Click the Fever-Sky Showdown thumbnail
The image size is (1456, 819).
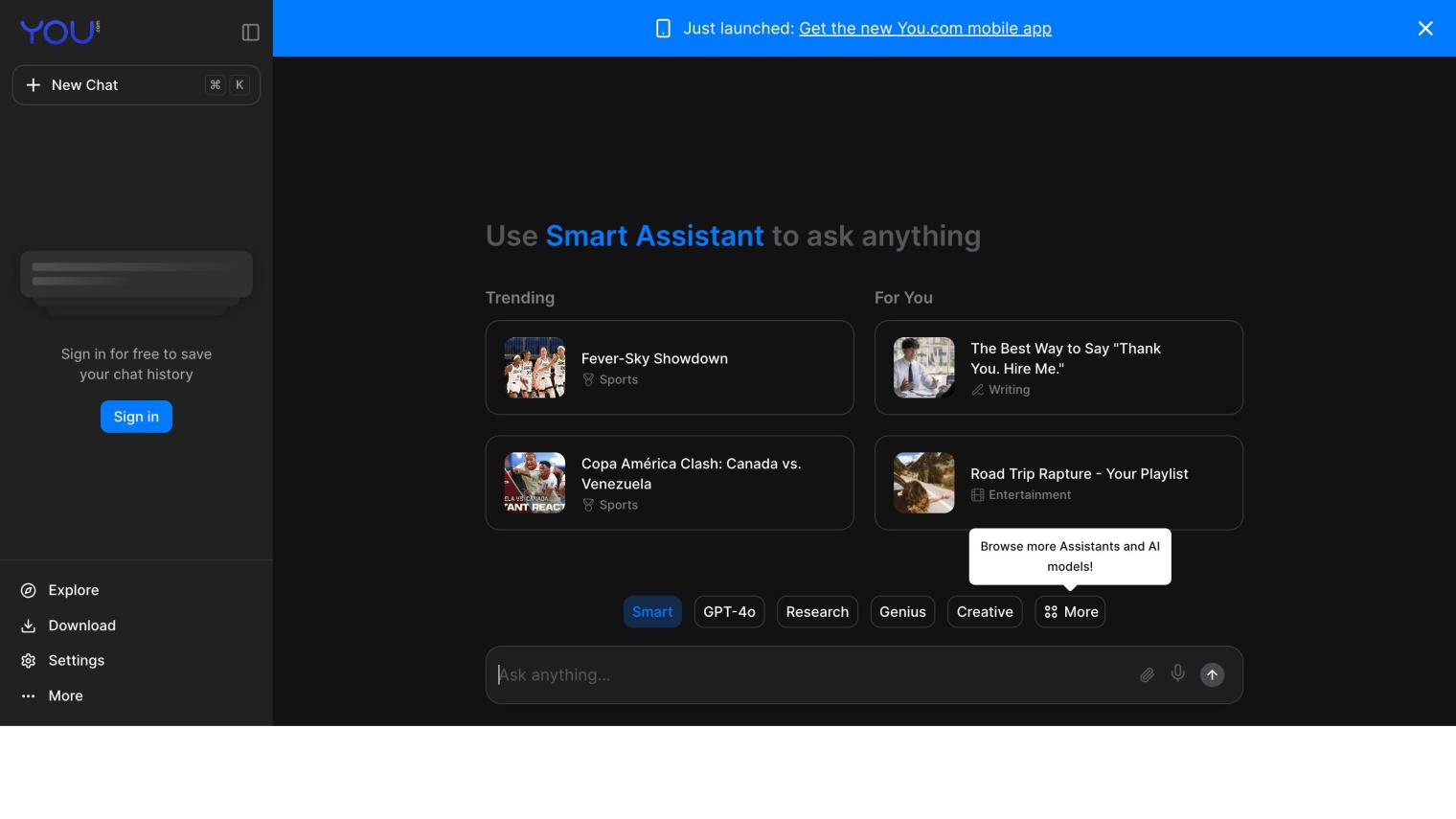(535, 368)
